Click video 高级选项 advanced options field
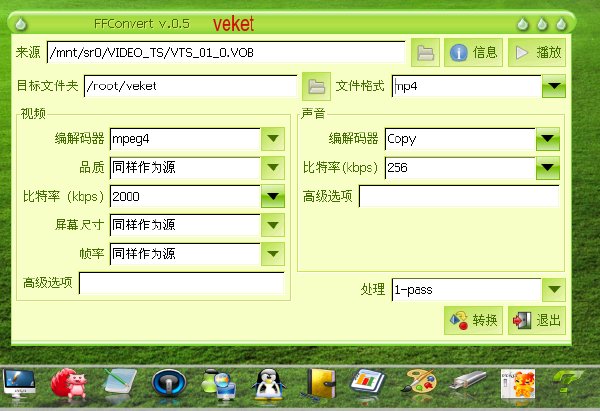Image resolution: width=600 pixels, height=411 pixels. [181, 283]
